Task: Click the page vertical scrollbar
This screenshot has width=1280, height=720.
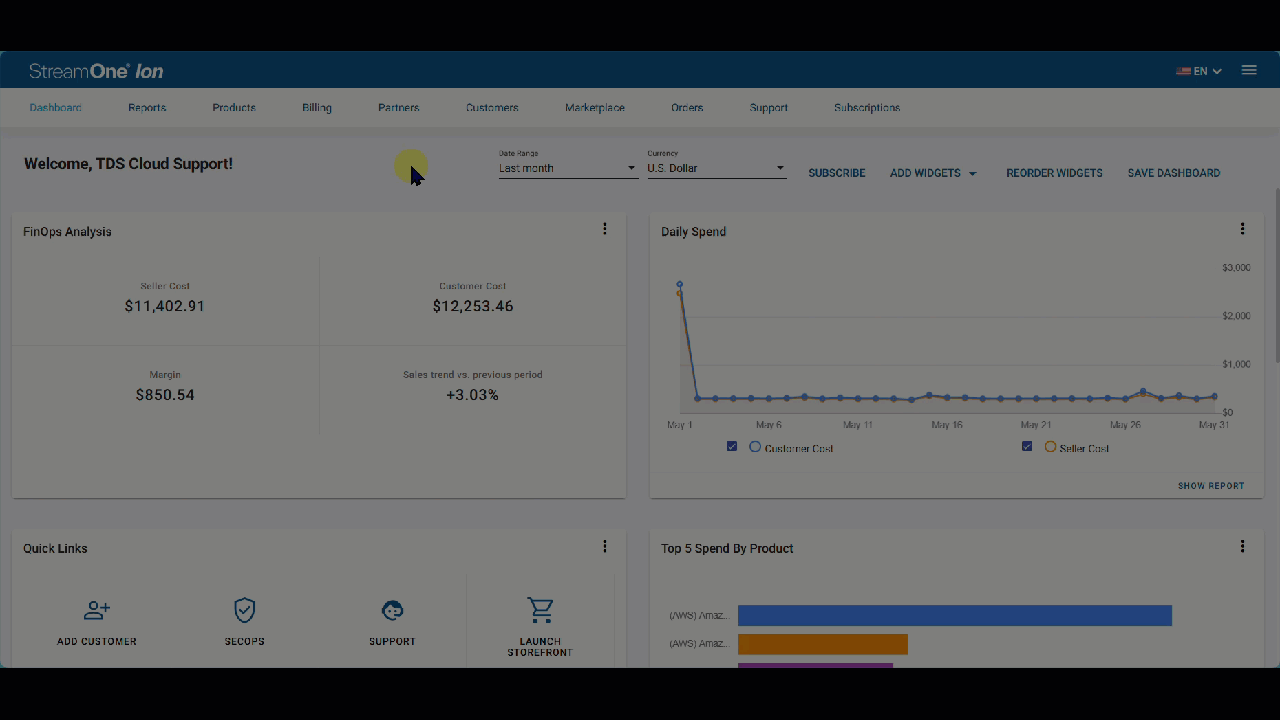Action: (1278, 275)
